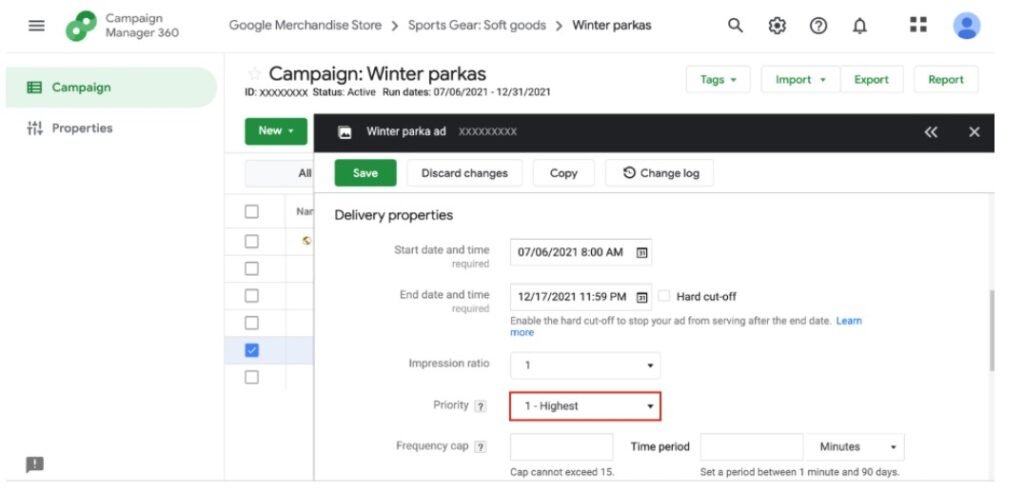Check the row checkbox beside globe icon
Image resolution: width=1024 pixels, height=493 pixels.
(x=251, y=241)
